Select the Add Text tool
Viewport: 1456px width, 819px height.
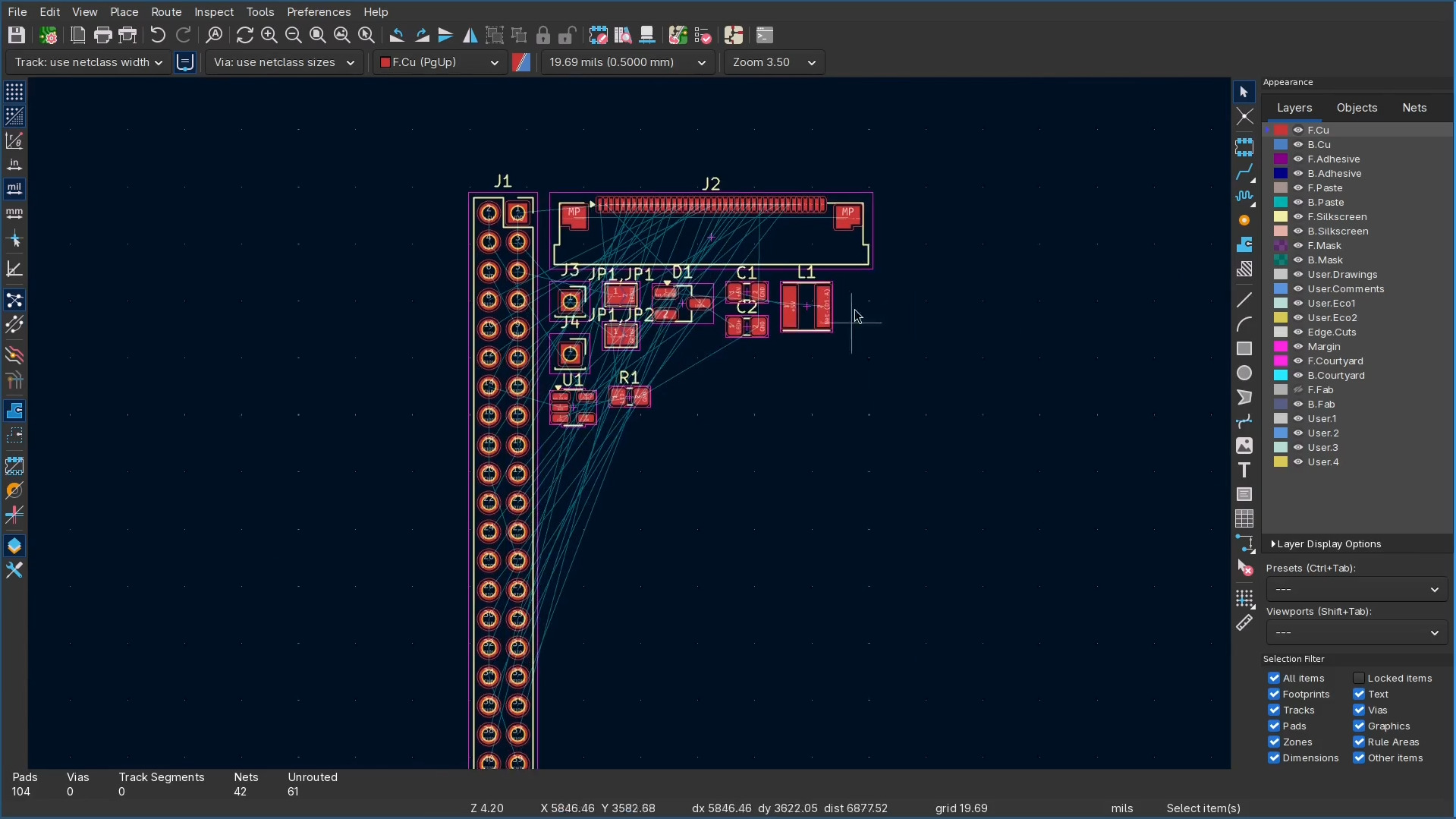click(x=1244, y=470)
